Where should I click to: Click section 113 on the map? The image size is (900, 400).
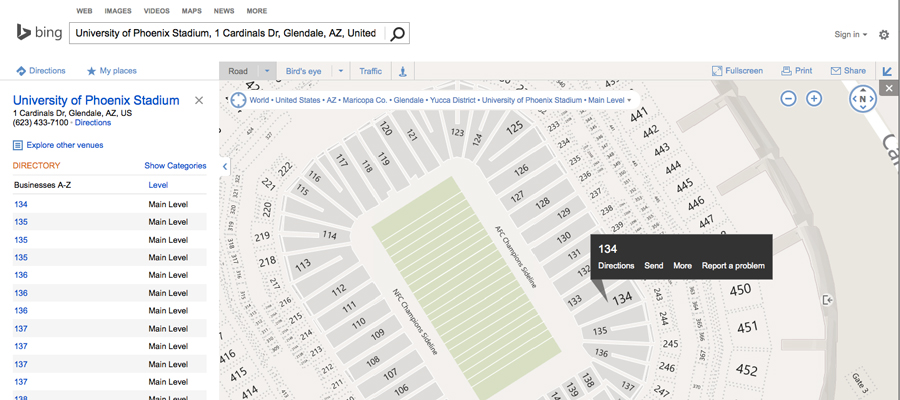(303, 263)
